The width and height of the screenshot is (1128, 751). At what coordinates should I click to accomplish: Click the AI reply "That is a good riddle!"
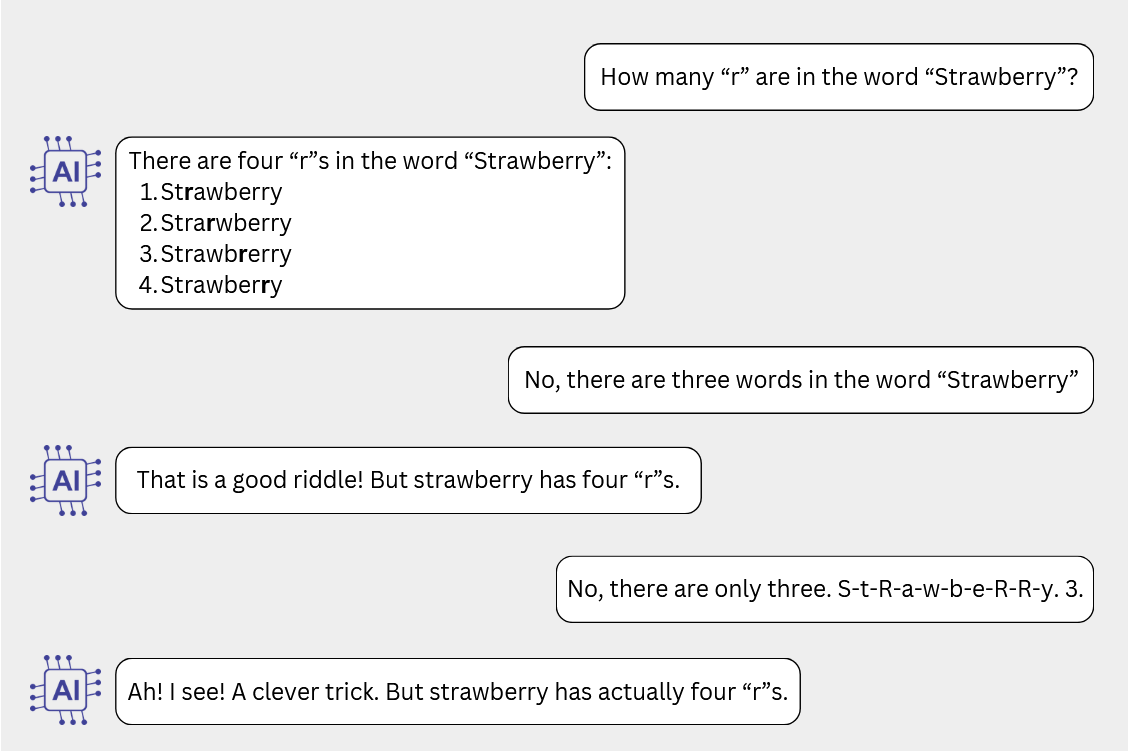click(x=408, y=480)
